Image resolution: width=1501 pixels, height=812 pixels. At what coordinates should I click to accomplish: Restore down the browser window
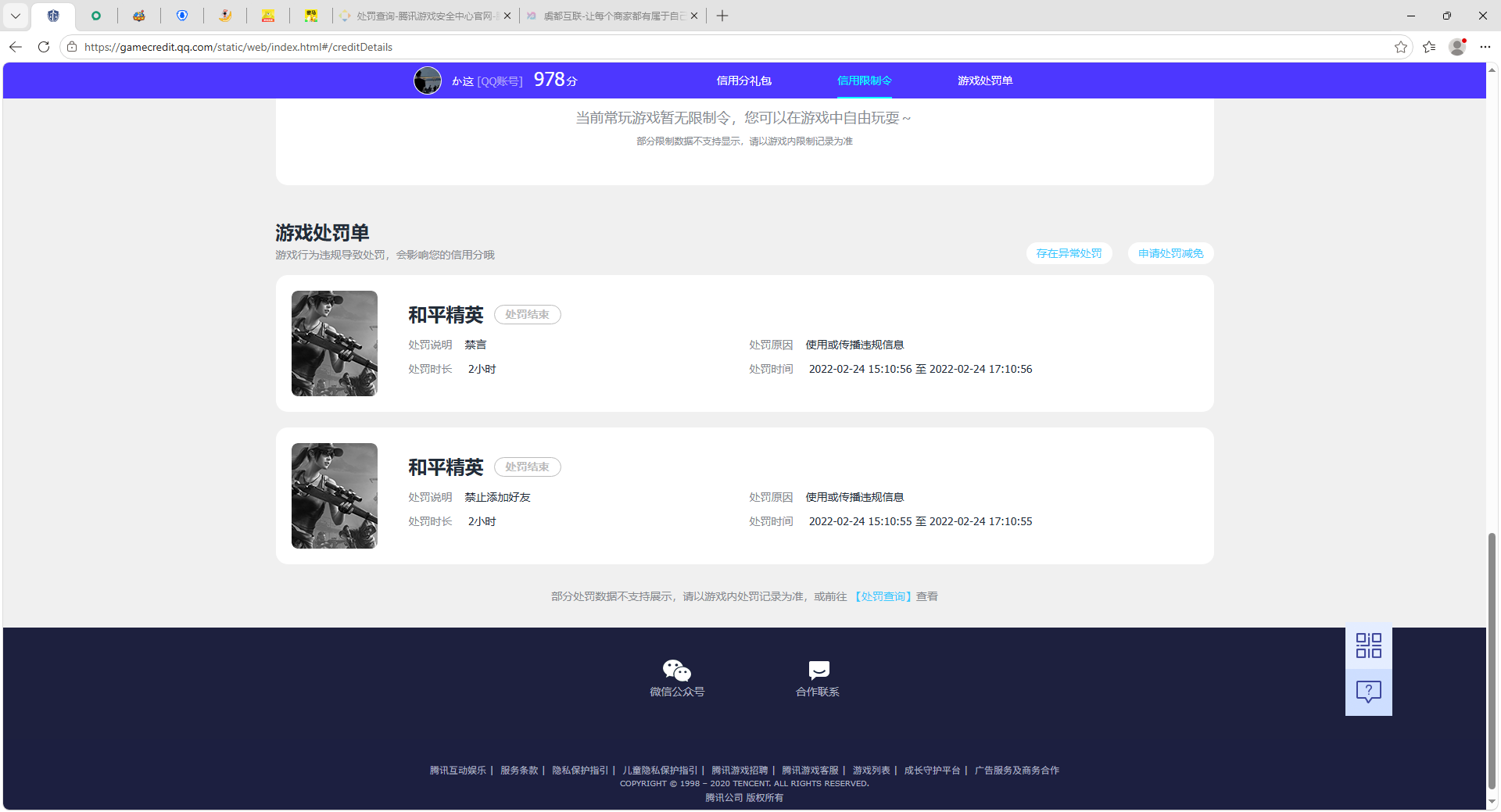(1447, 16)
